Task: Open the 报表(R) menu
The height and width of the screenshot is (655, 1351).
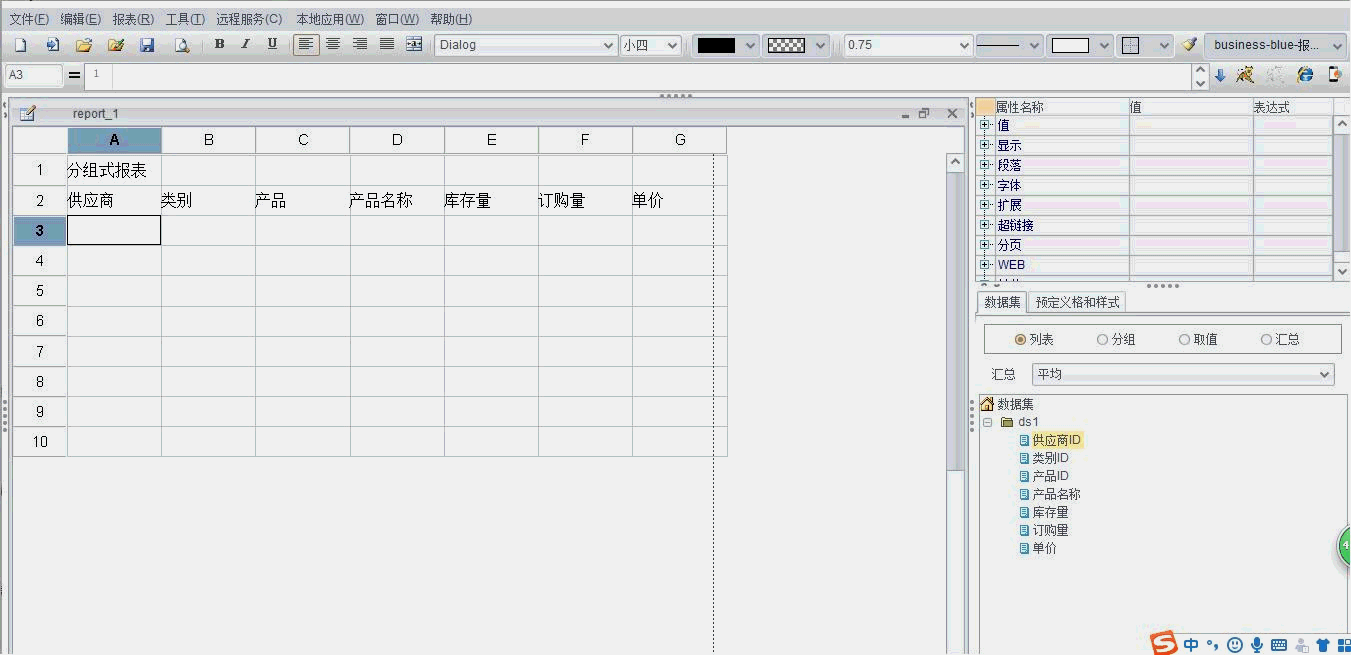Action: [133, 19]
